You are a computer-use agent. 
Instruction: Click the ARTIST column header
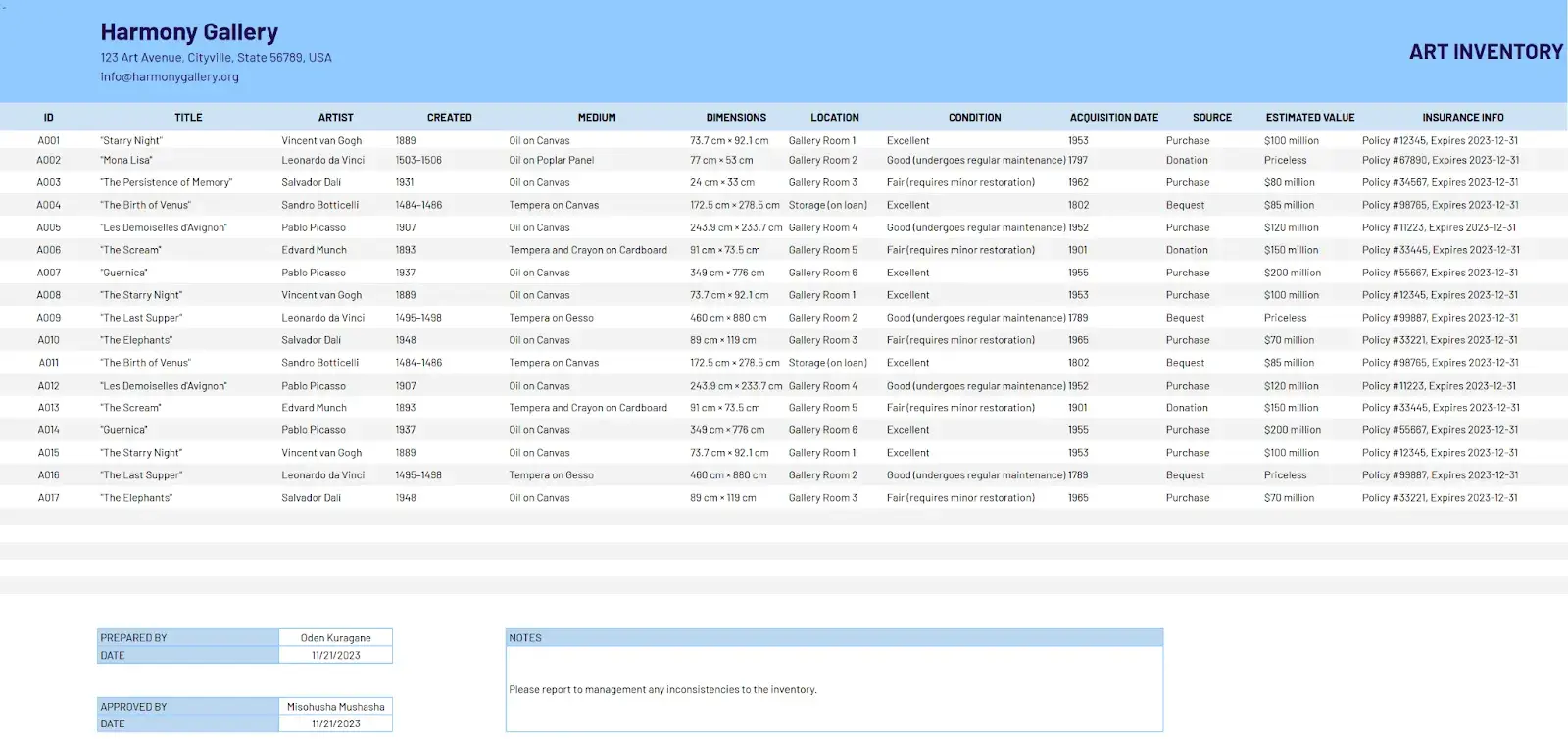tap(335, 118)
